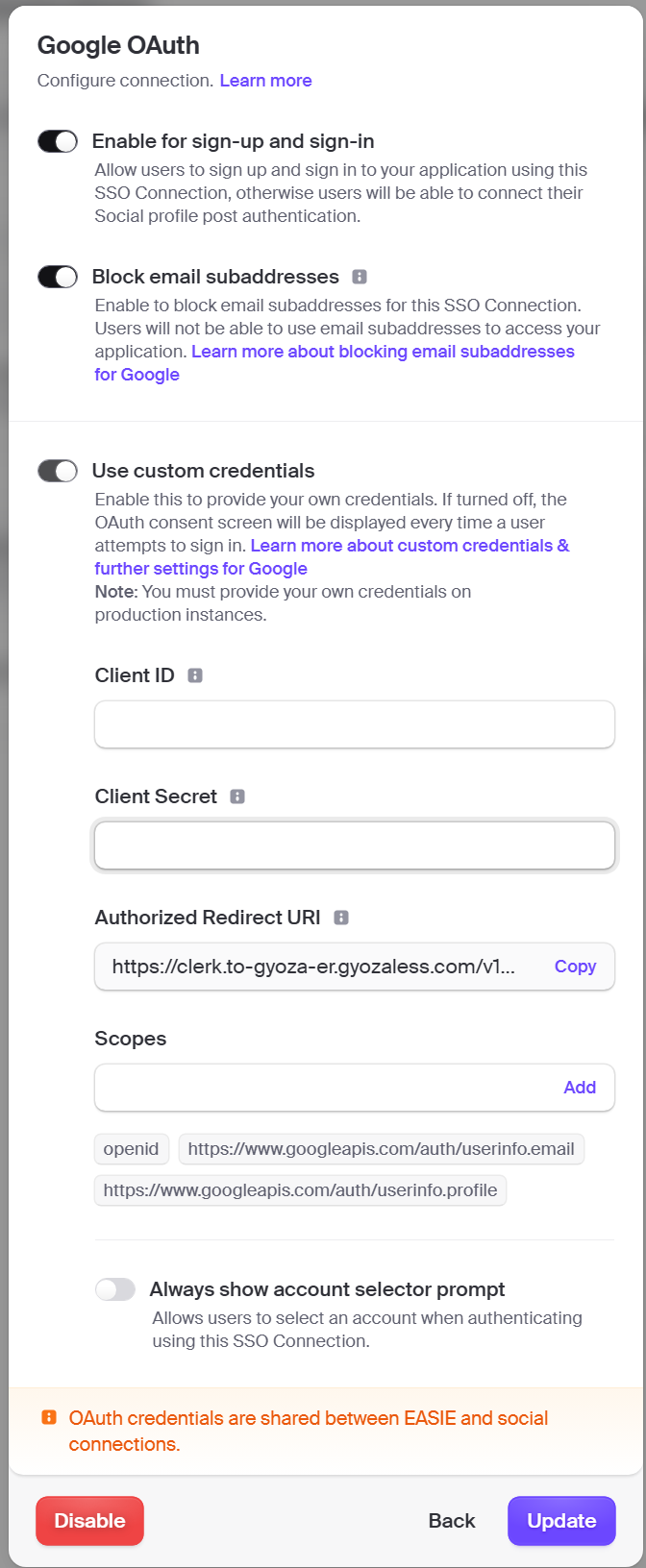Enable Always show account selector prompt
Screen dimensions: 646x1568
(x=115, y=1289)
